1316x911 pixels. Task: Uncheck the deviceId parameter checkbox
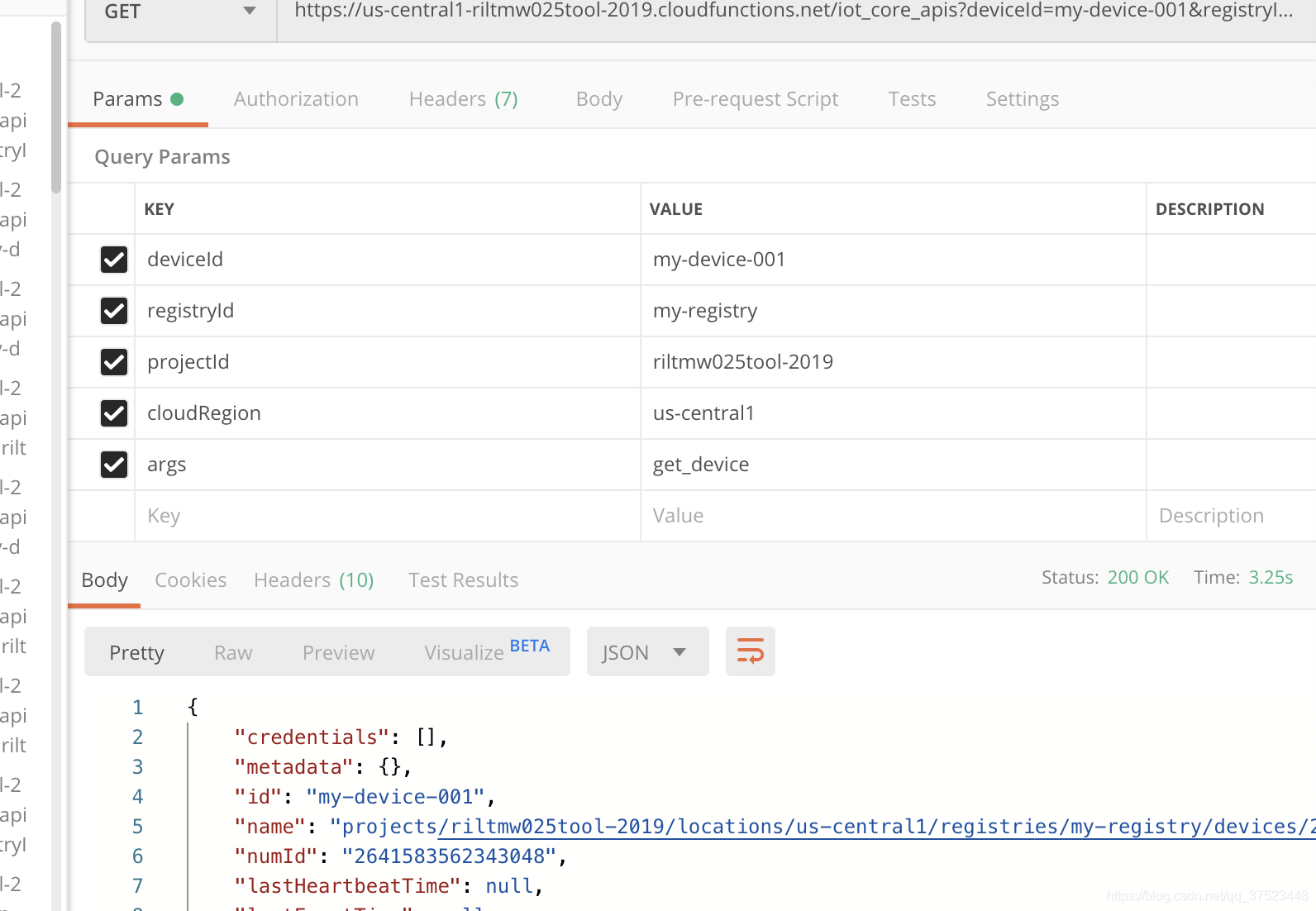coord(114,260)
